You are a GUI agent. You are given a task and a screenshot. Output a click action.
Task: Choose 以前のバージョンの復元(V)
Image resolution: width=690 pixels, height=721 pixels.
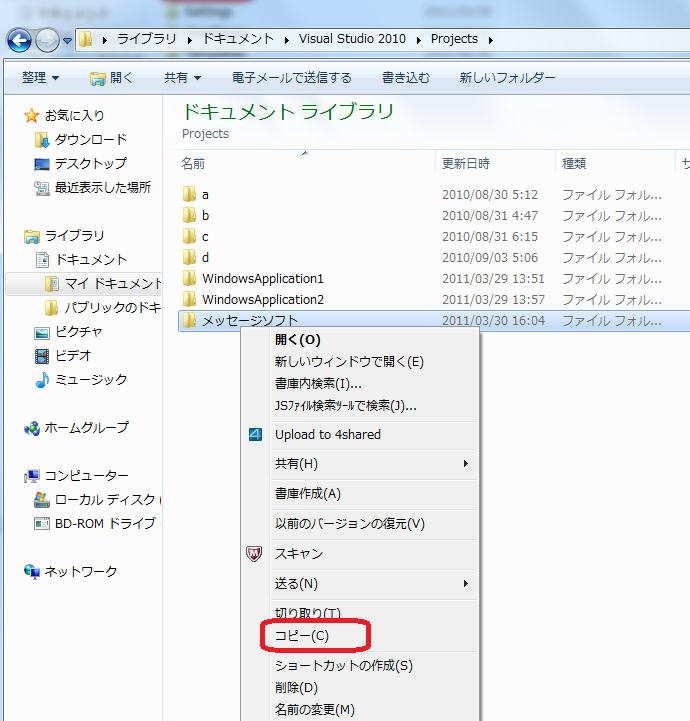[349, 524]
